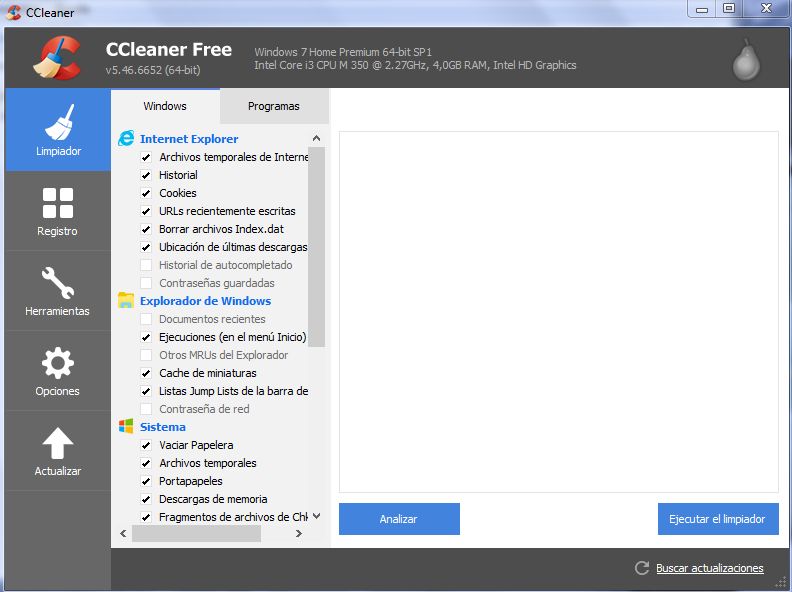Uncheck Ejecuciones (en el menú Inicio)
792x592 pixels.
(x=146, y=337)
